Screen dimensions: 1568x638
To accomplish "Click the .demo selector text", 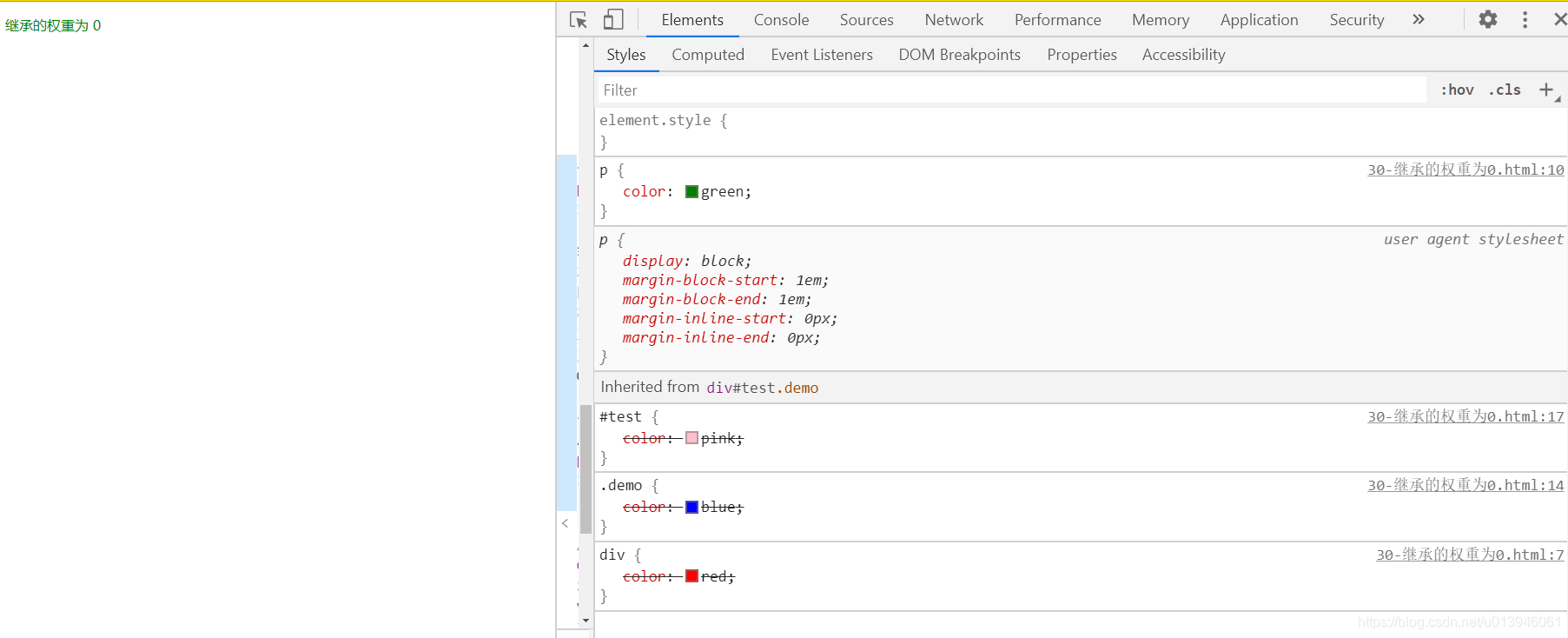I will (620, 486).
